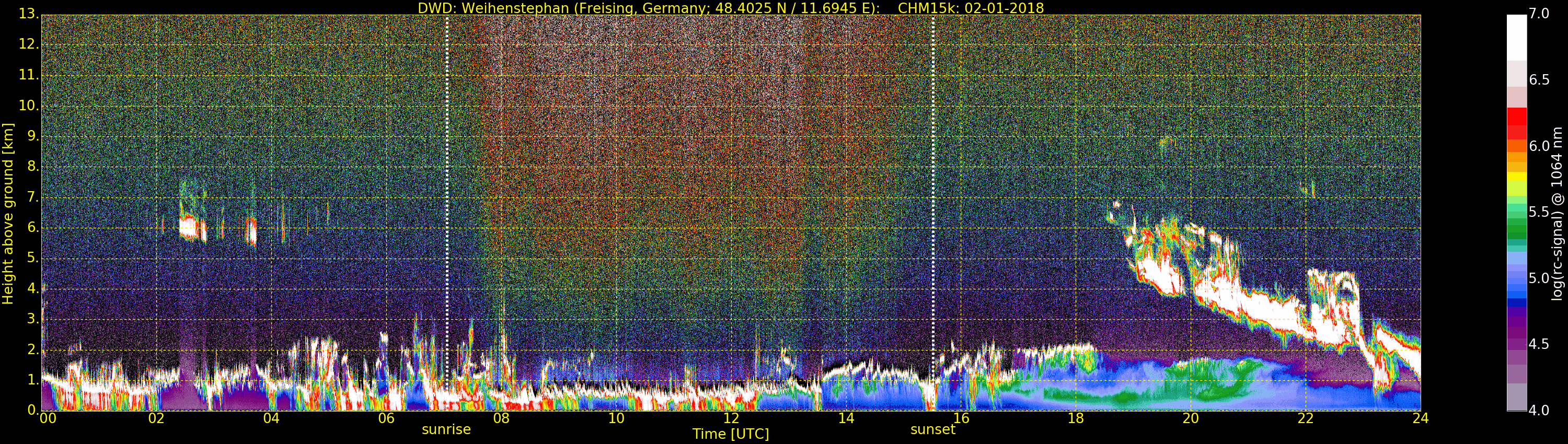Click the 'Height above ground [km]' axis label
1568x444 pixels.
click(8, 213)
